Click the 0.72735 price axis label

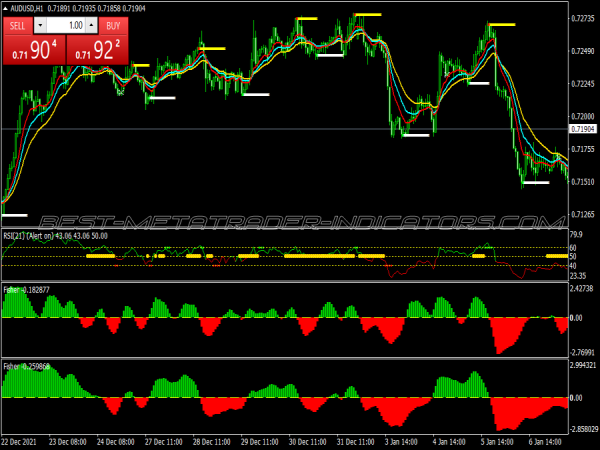(583, 18)
